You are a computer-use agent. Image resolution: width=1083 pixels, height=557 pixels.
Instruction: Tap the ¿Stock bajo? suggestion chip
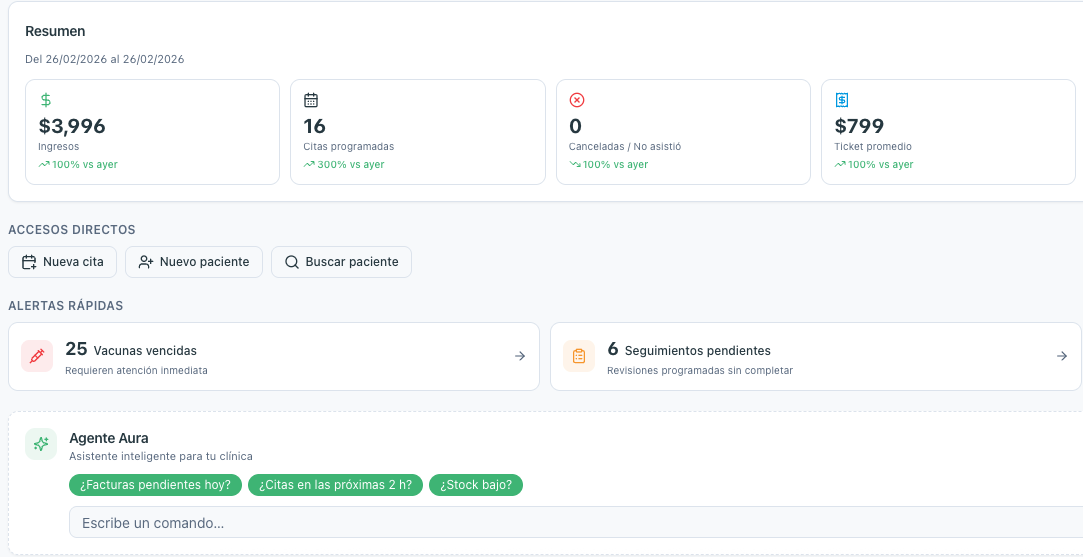click(476, 485)
